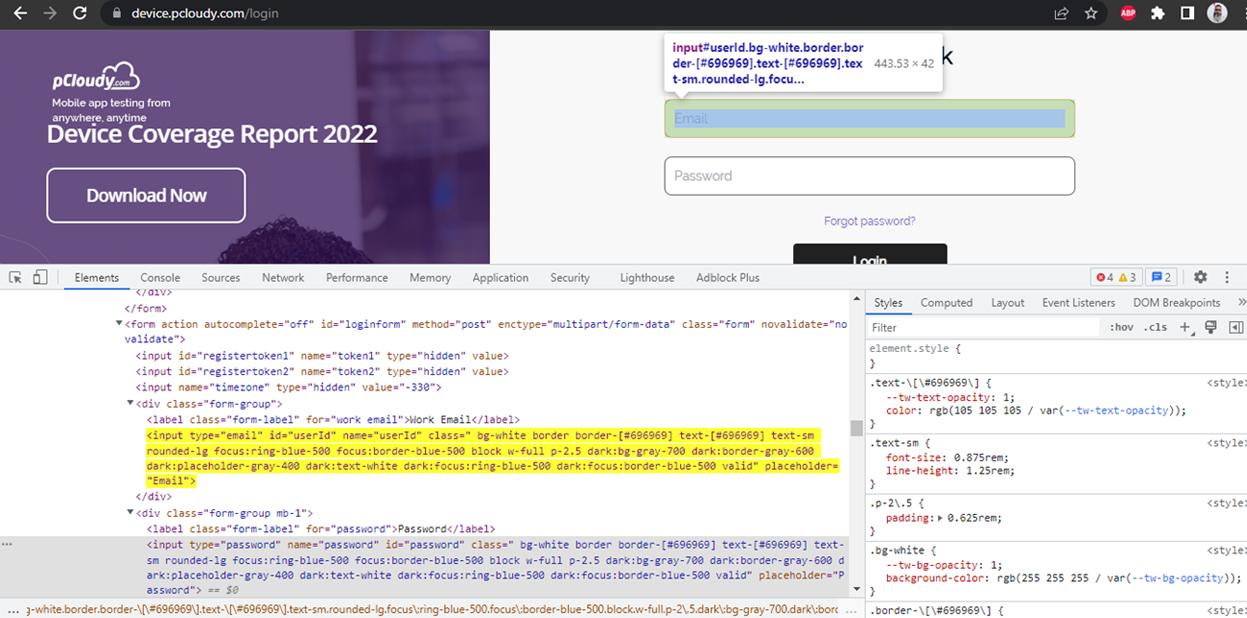Focus the Styles Filter box
This screenshot has width=1247, height=618.
985,327
